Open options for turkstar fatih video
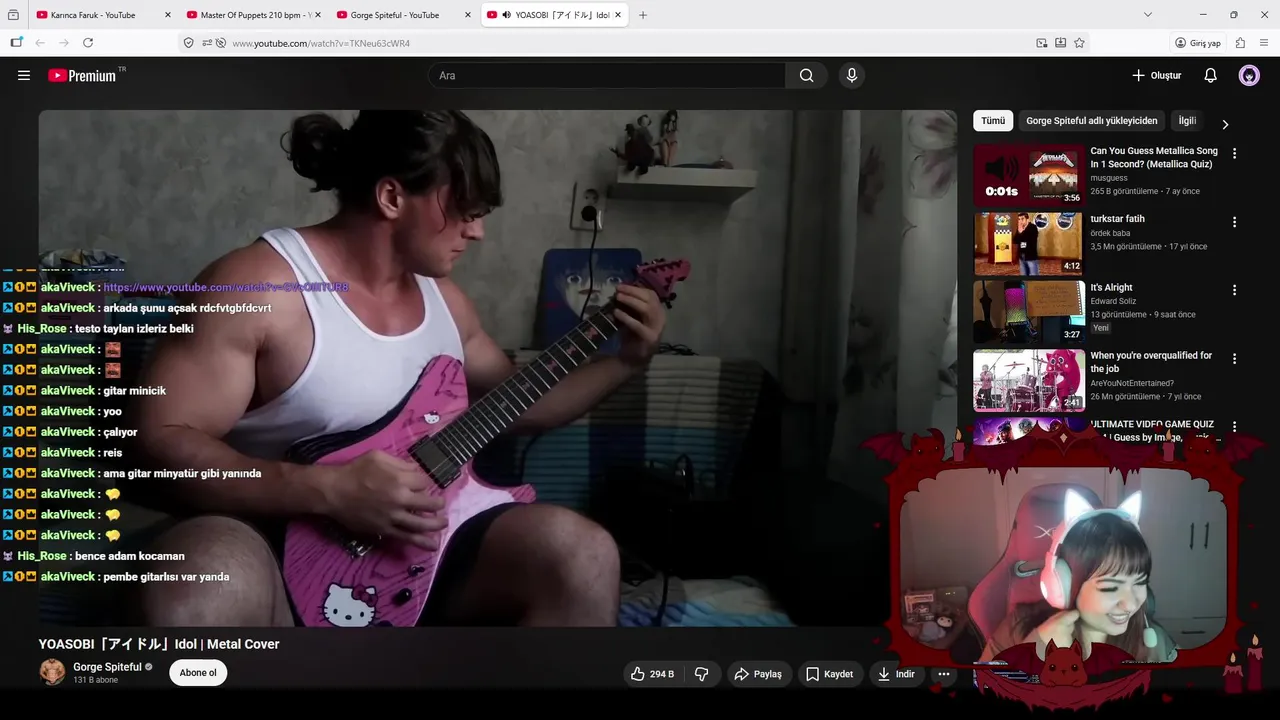The image size is (1280, 720). tap(1234, 222)
